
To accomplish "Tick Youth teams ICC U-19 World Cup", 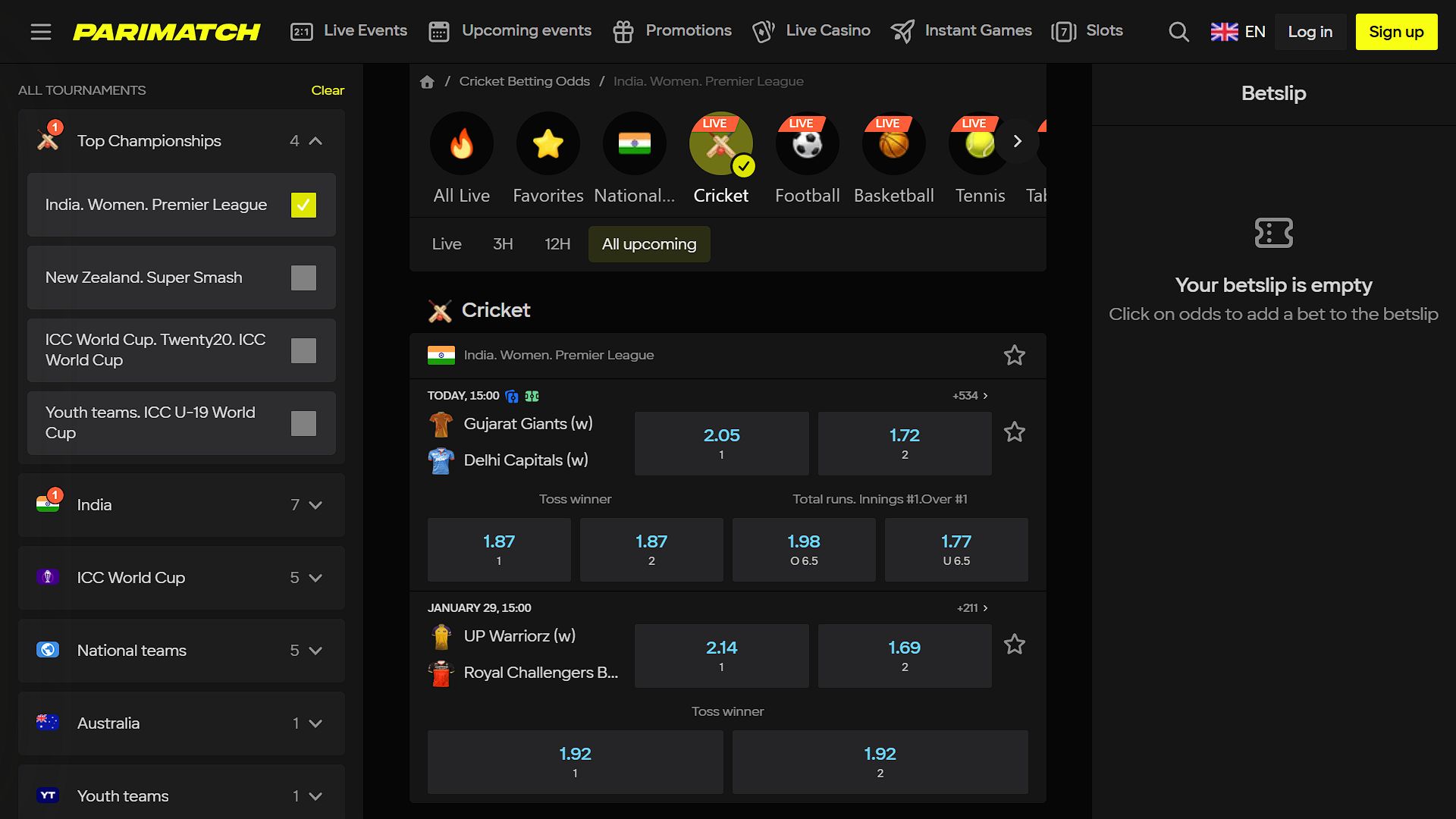I will [x=303, y=423].
